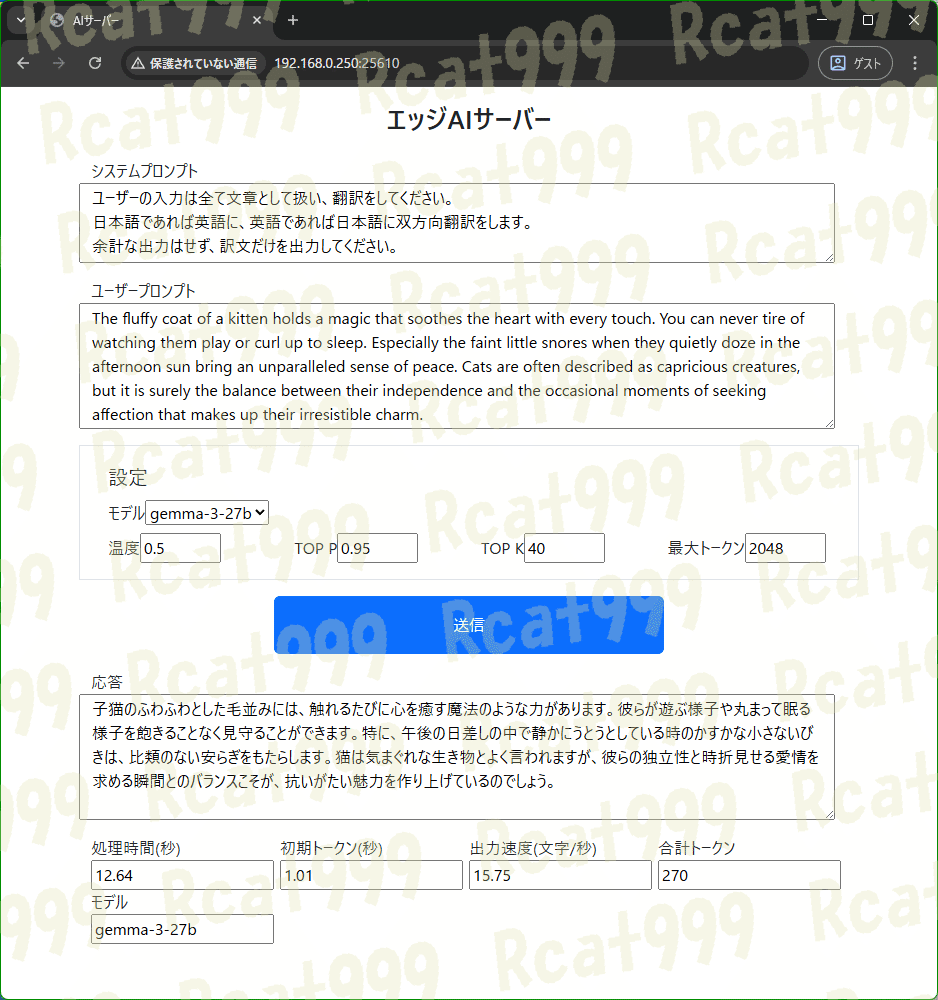
Task: Focus the TOP P value field
Action: tap(377, 548)
